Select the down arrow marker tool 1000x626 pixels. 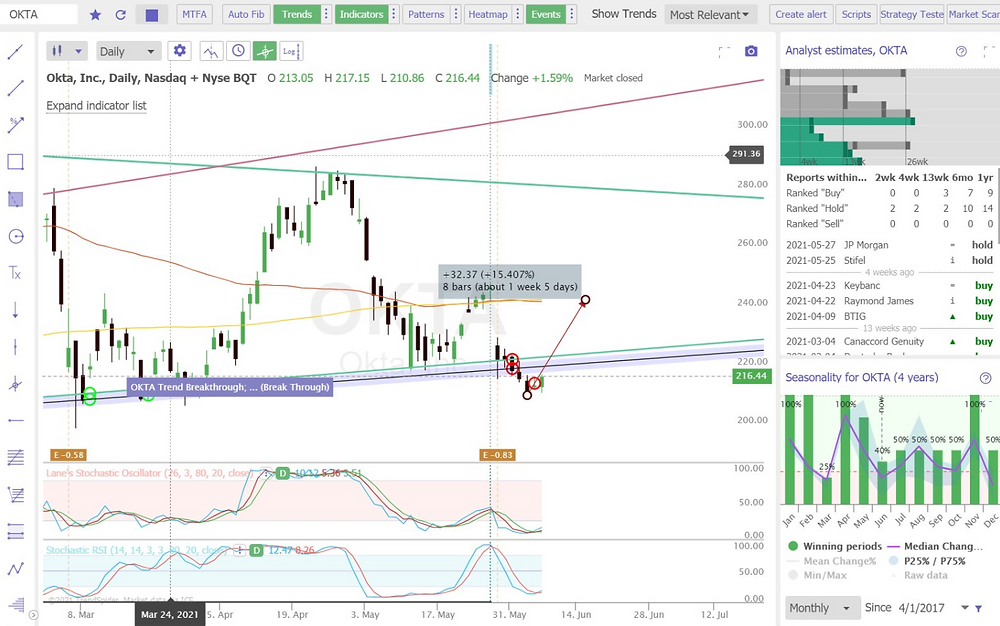click(x=15, y=310)
